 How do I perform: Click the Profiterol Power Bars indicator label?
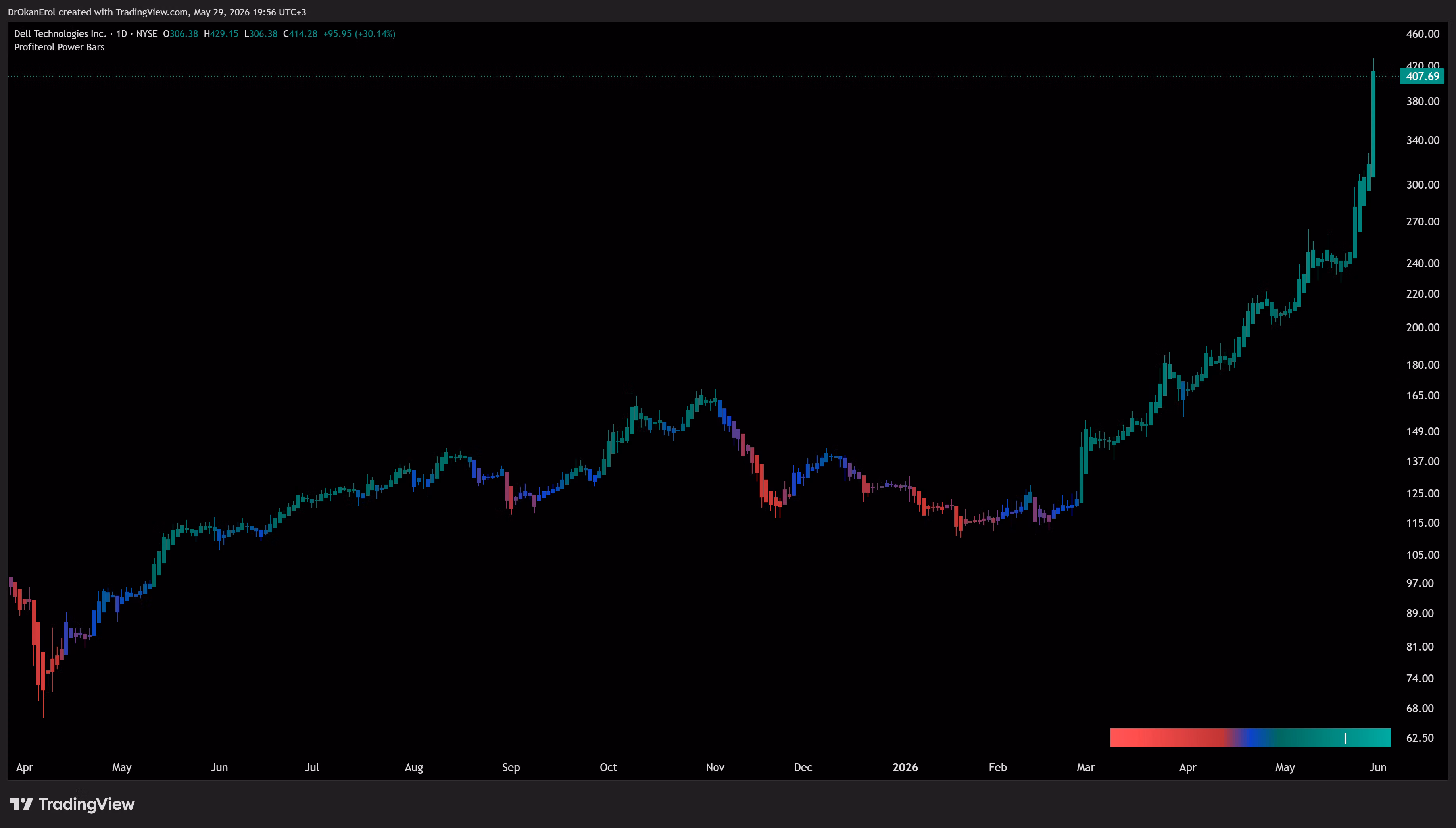(x=59, y=47)
